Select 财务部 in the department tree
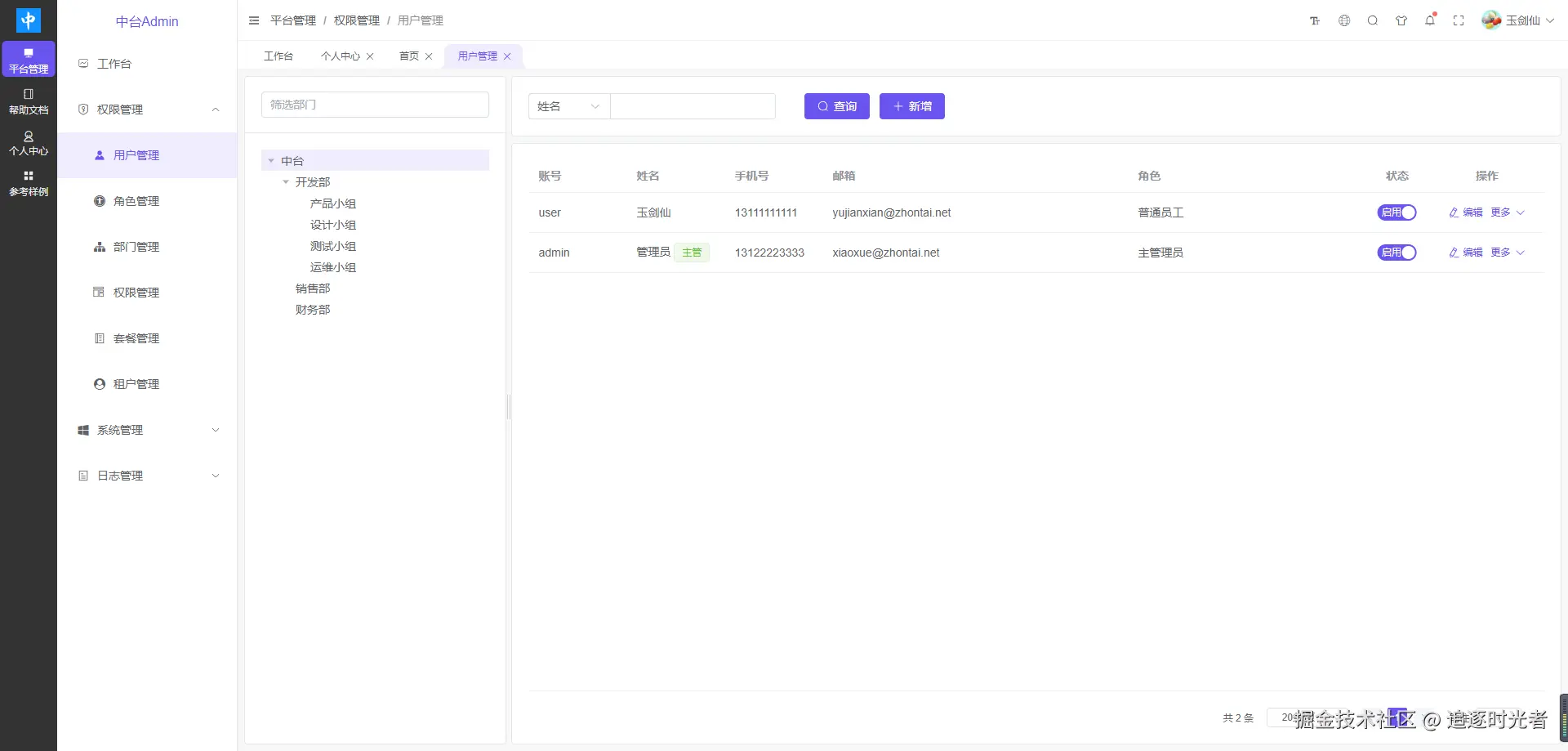This screenshot has width=1568, height=751. (313, 310)
